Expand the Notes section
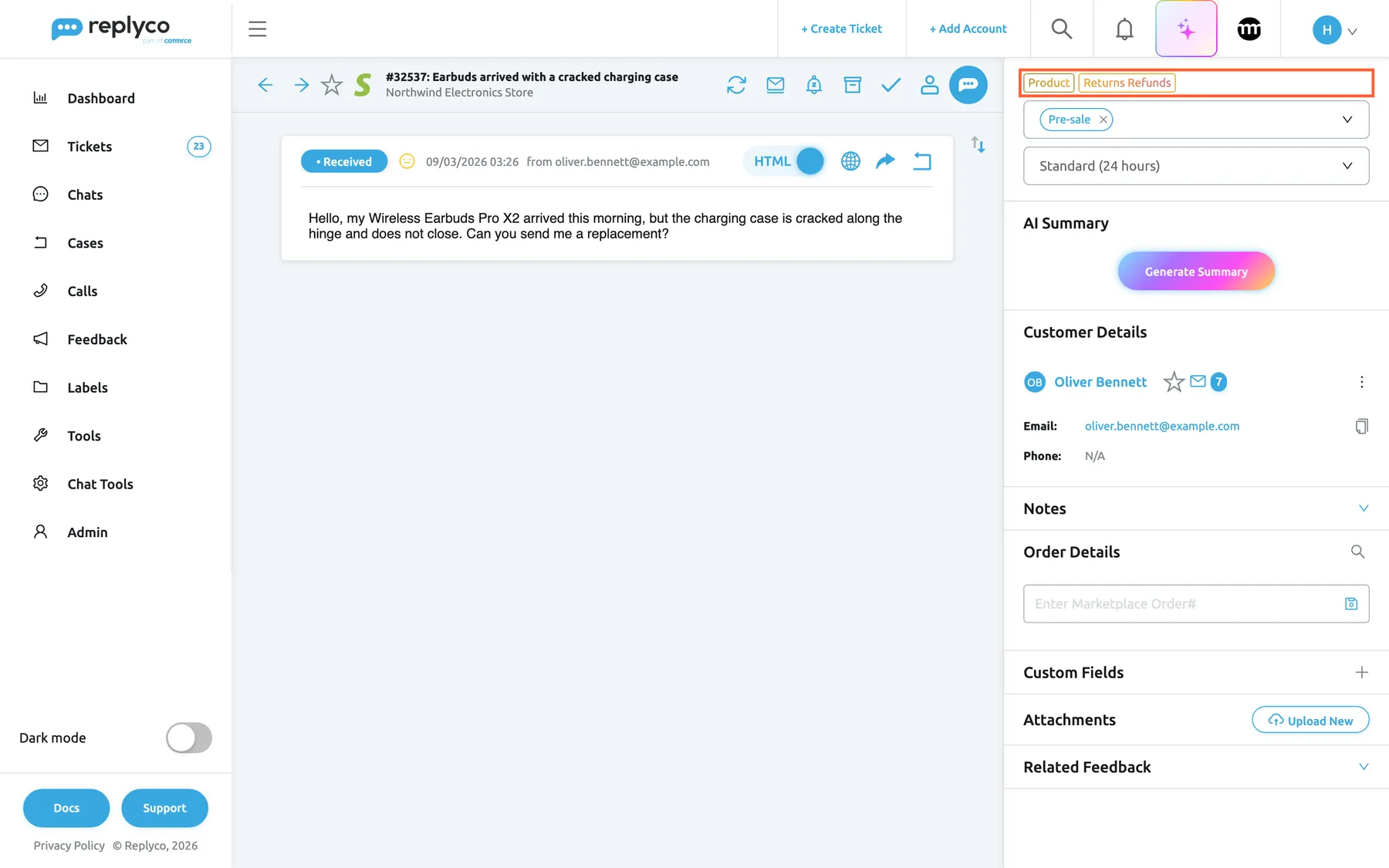Viewport: 1389px width, 868px height. point(1196,508)
